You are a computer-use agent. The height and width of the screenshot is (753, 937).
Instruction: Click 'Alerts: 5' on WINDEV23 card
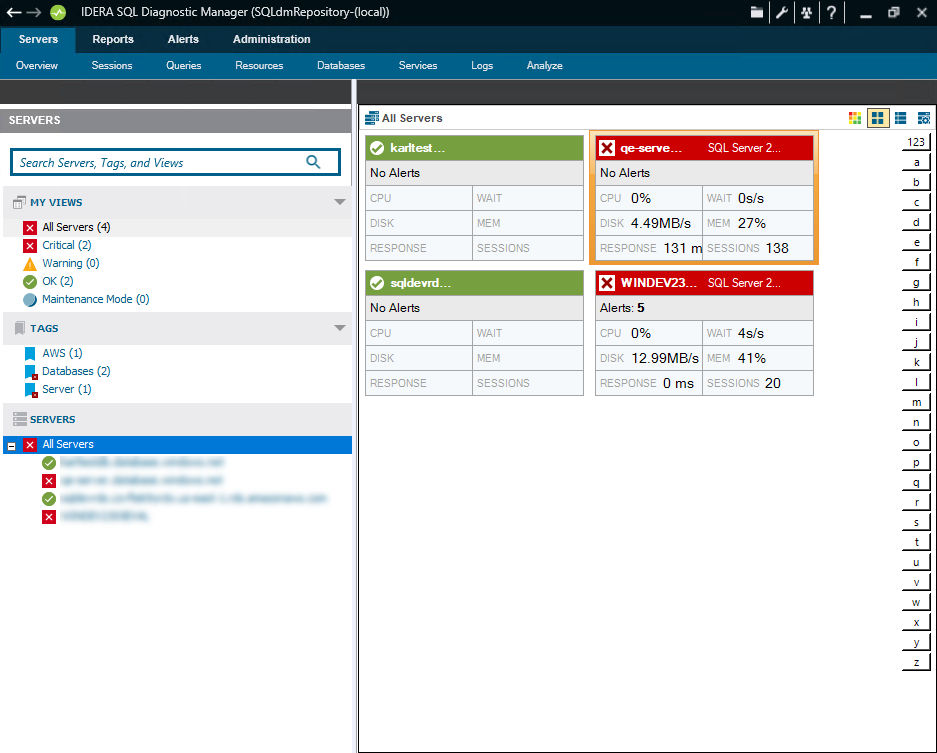click(x=622, y=308)
